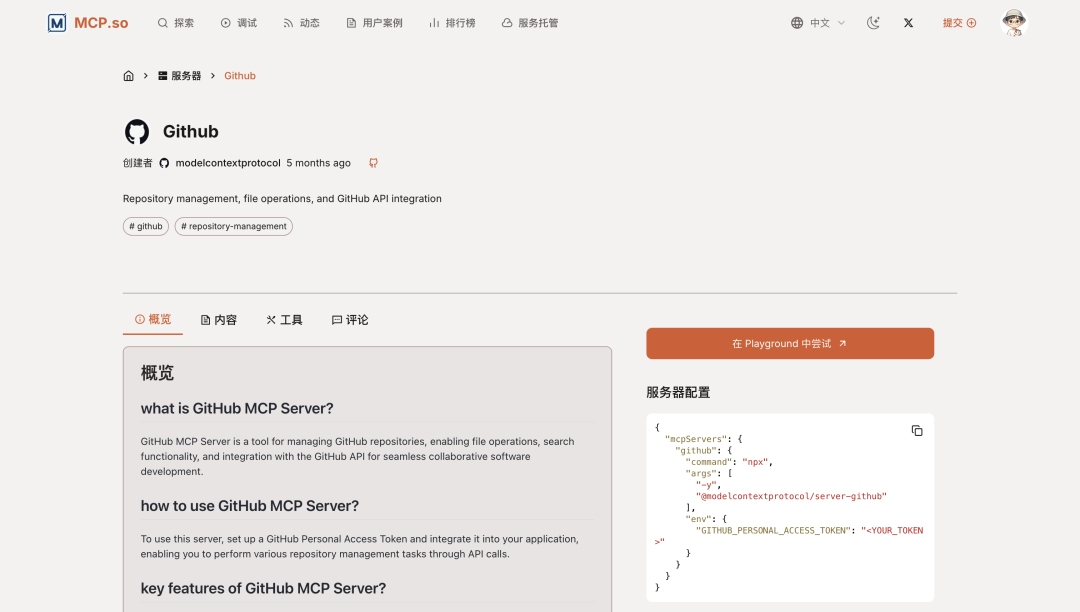
Task: Open the 探索 search nav item
Action: click(x=176, y=23)
